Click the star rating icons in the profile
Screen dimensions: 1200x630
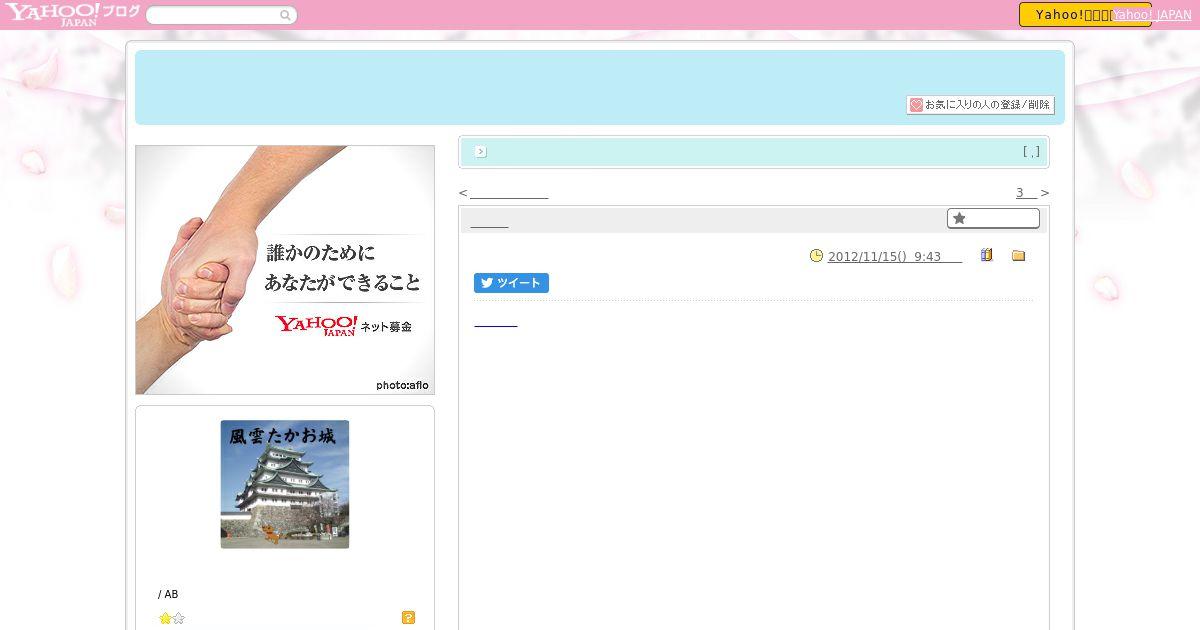172,618
